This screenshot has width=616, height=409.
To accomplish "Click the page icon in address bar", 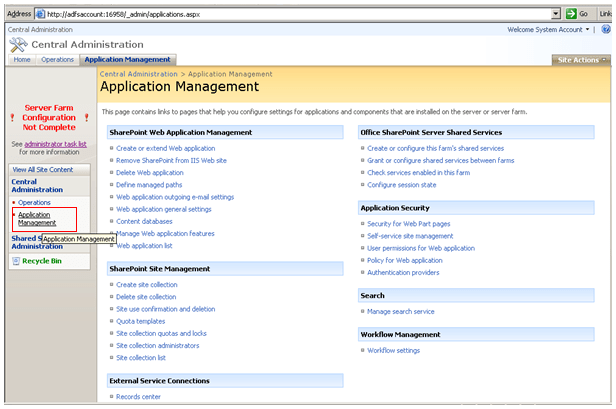I will click(x=40, y=14).
